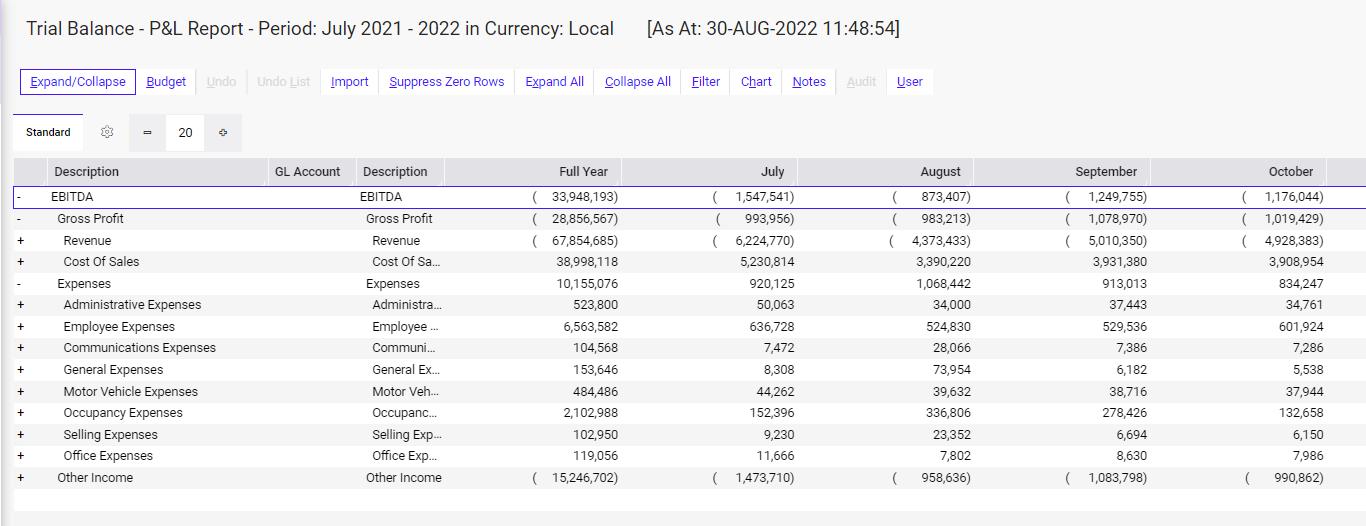Click the row count field showing 20
Viewport: 1366px width, 526px height.
click(185, 132)
